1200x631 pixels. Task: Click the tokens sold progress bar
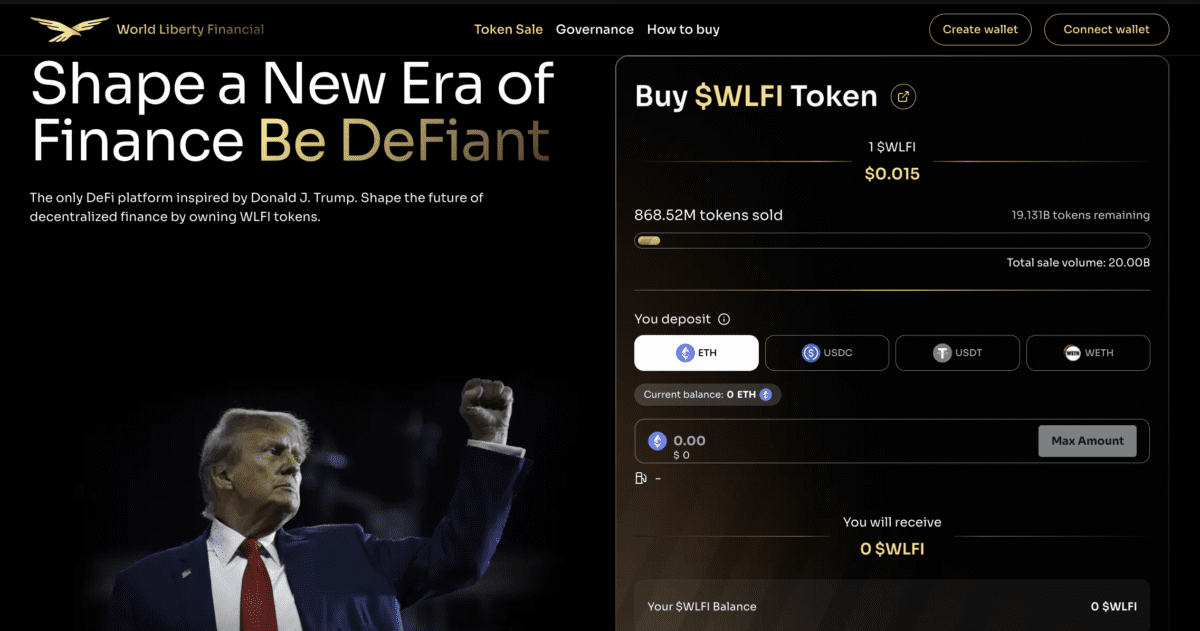[x=891, y=241]
